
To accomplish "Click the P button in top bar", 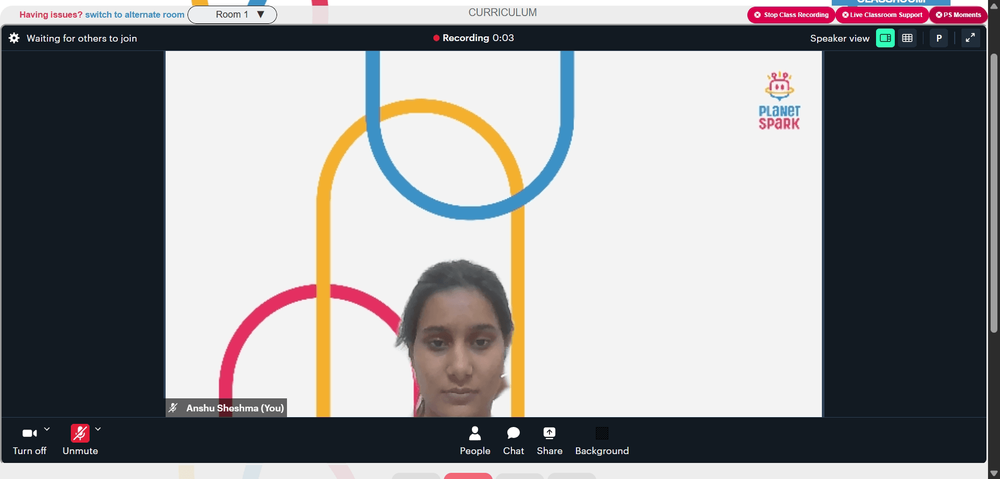I will (939, 38).
